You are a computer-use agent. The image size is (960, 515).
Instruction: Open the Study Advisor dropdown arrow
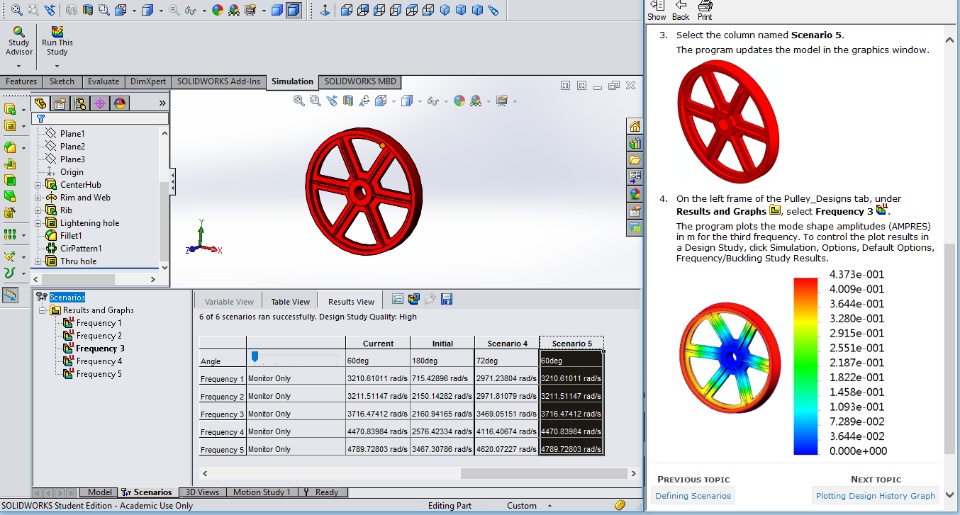18,66
